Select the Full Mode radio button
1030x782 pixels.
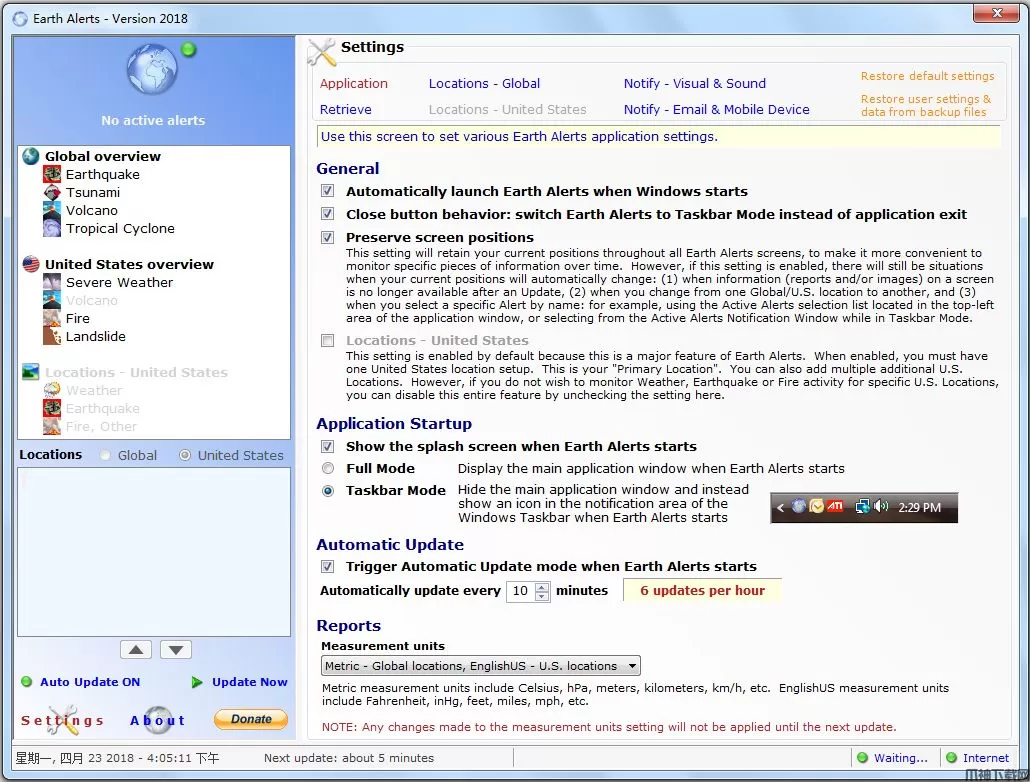tap(327, 468)
